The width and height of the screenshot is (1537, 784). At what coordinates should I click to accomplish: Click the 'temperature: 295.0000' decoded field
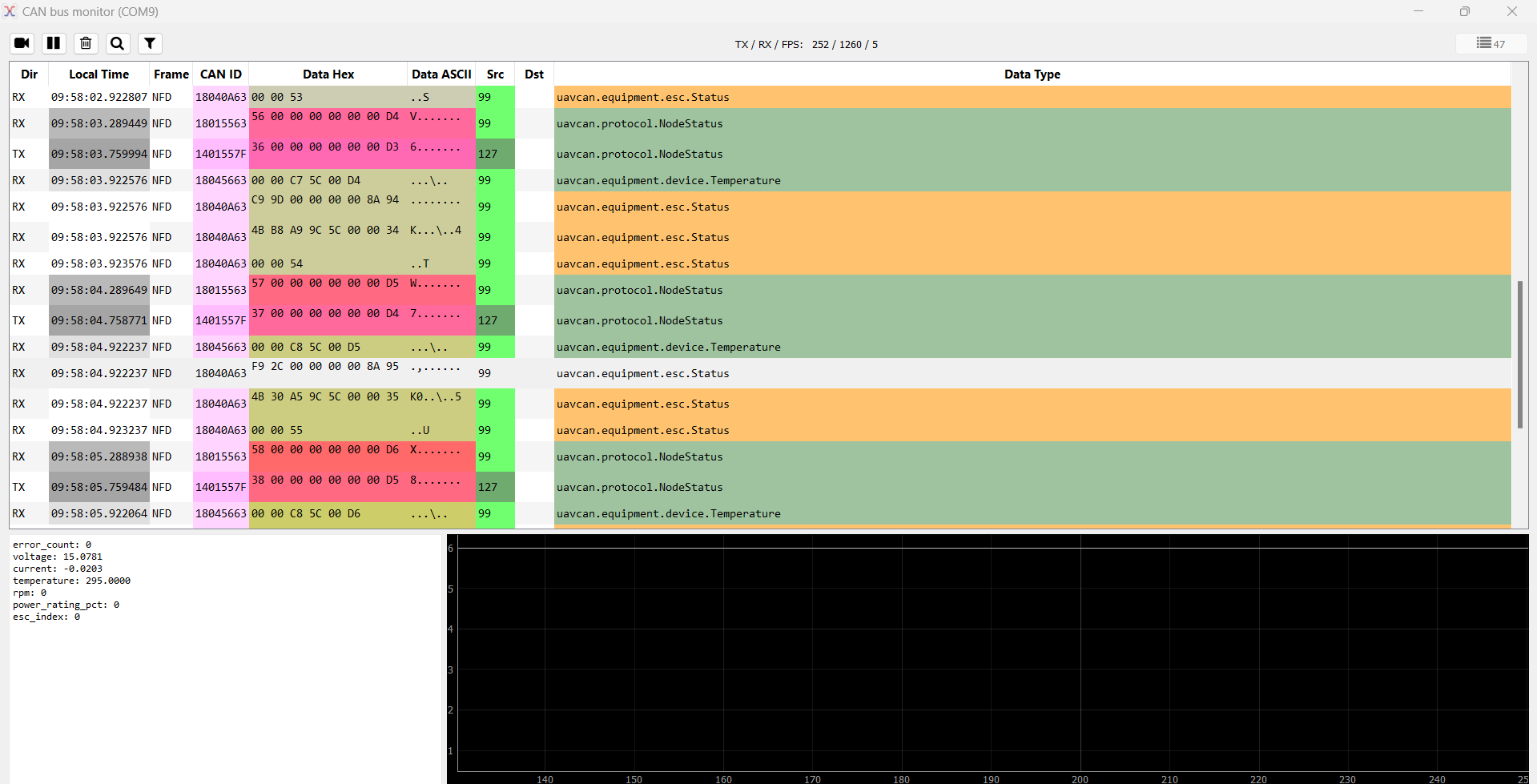pyautogui.click(x=71, y=581)
